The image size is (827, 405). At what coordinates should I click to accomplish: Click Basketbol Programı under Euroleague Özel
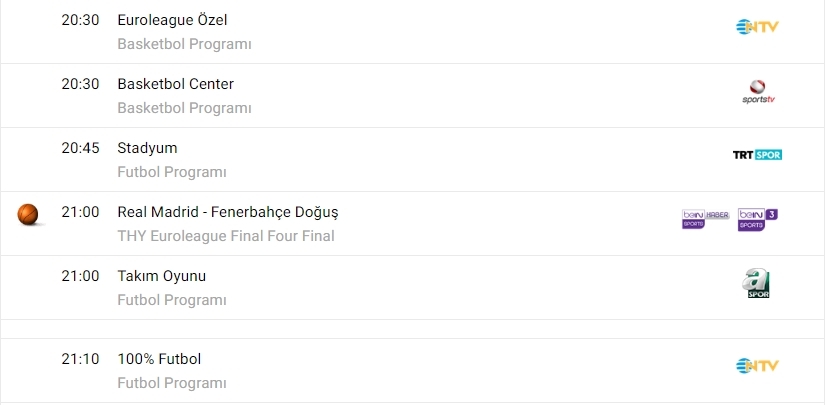pyautogui.click(x=184, y=44)
